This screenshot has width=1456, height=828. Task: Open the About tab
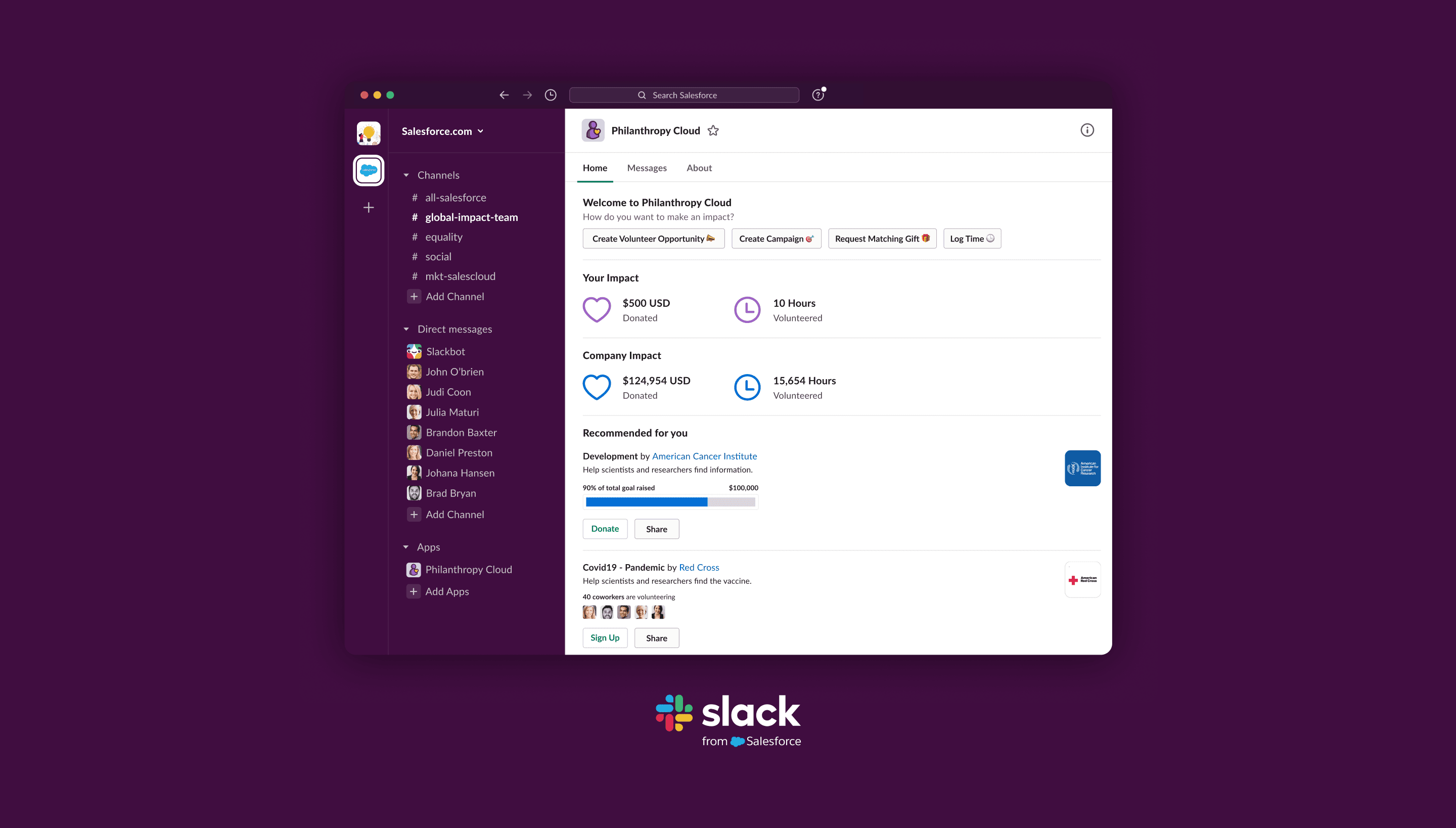[x=699, y=168]
